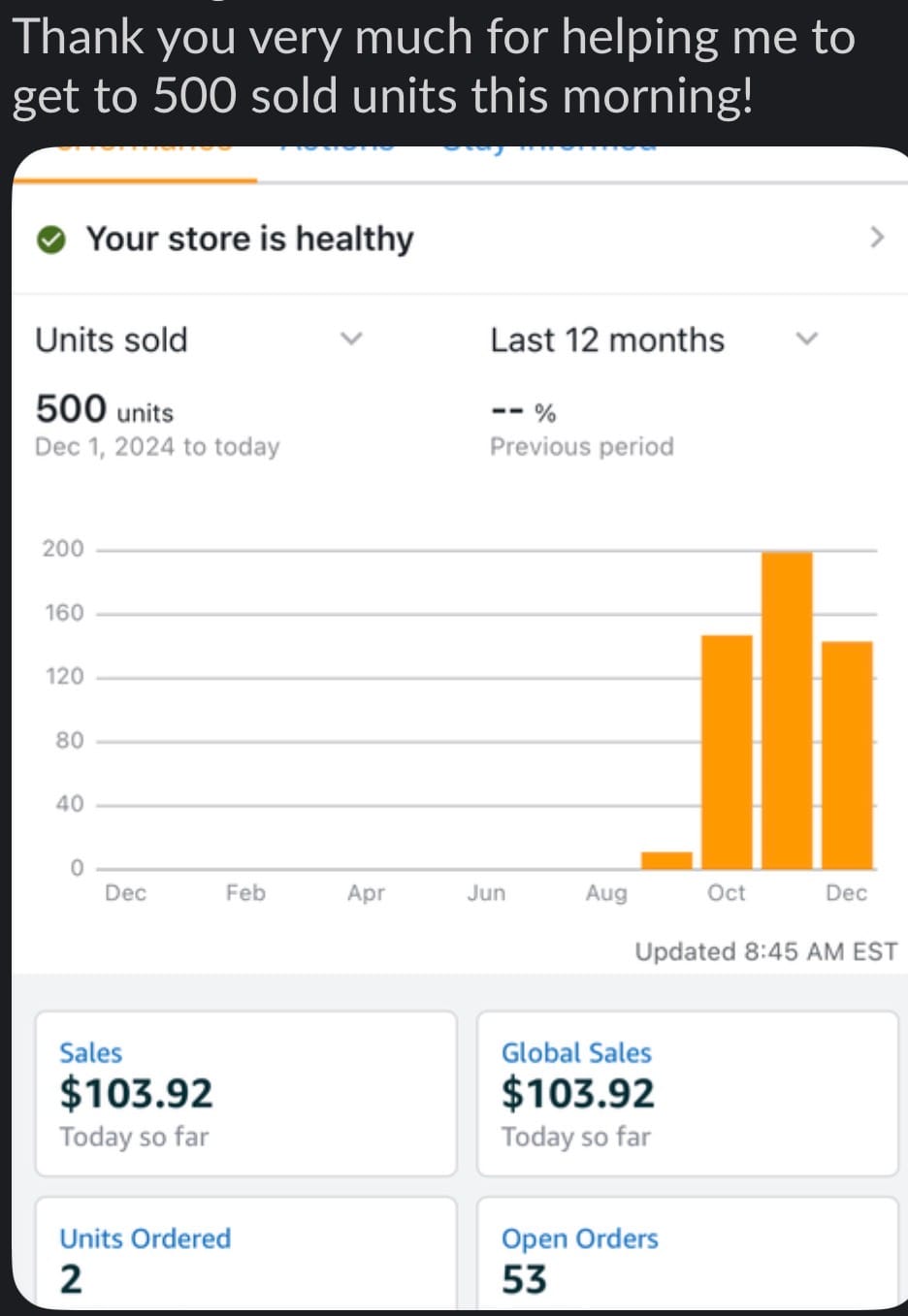The height and width of the screenshot is (1316, 908).
Task: Tap the Previous period percentage value
Action: click(x=524, y=412)
